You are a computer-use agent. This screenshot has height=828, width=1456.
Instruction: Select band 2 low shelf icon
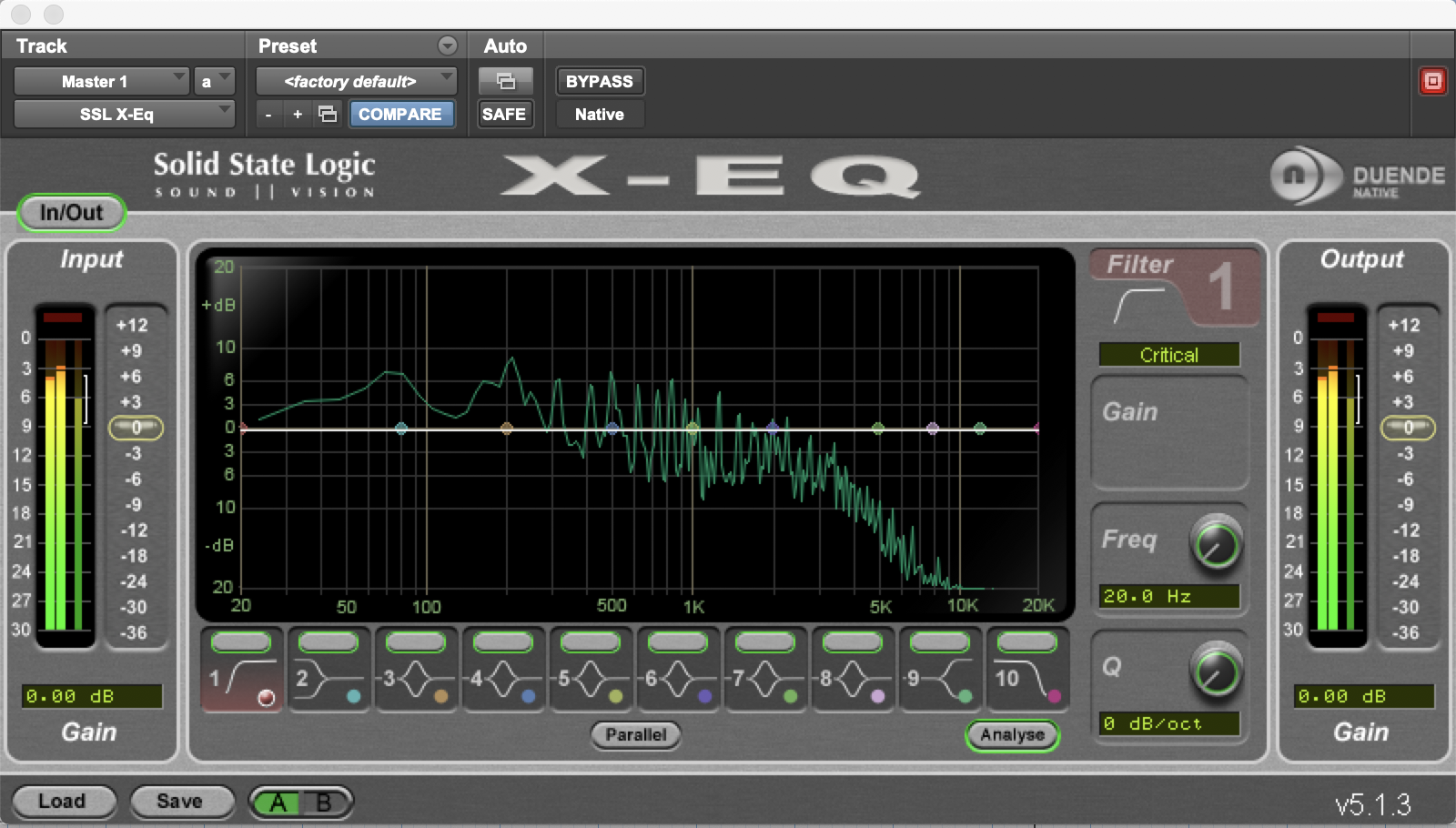pos(329,680)
